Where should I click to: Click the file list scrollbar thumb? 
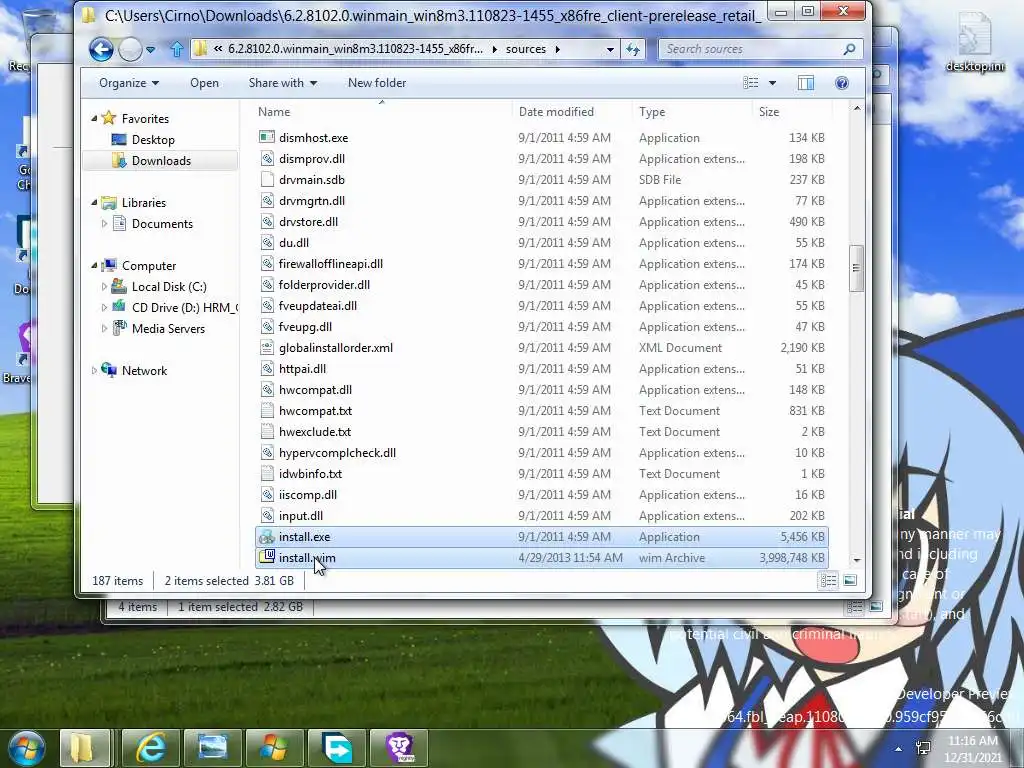pos(856,268)
